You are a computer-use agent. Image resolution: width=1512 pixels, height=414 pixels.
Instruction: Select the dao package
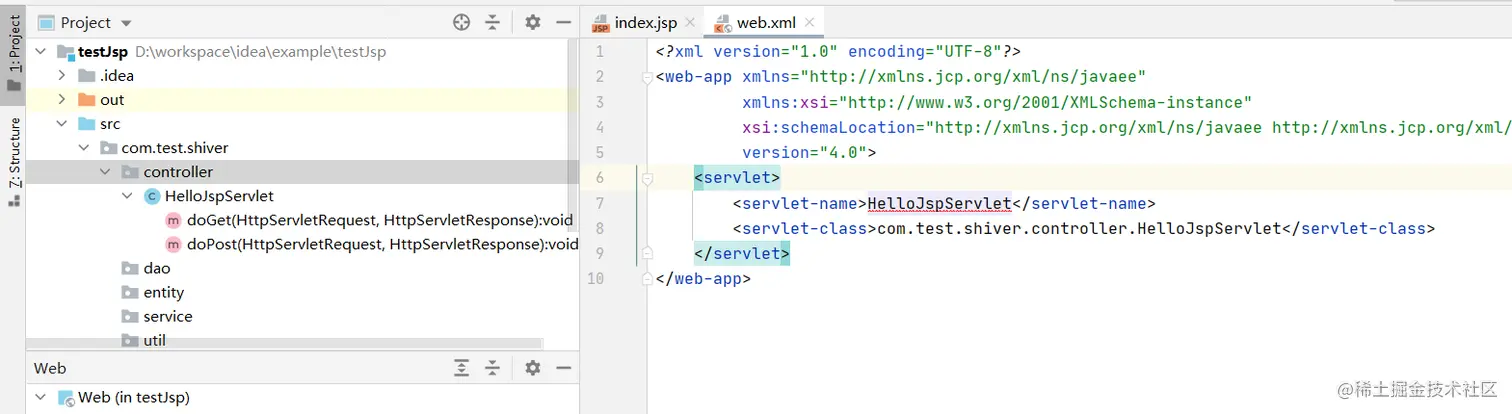click(x=157, y=268)
